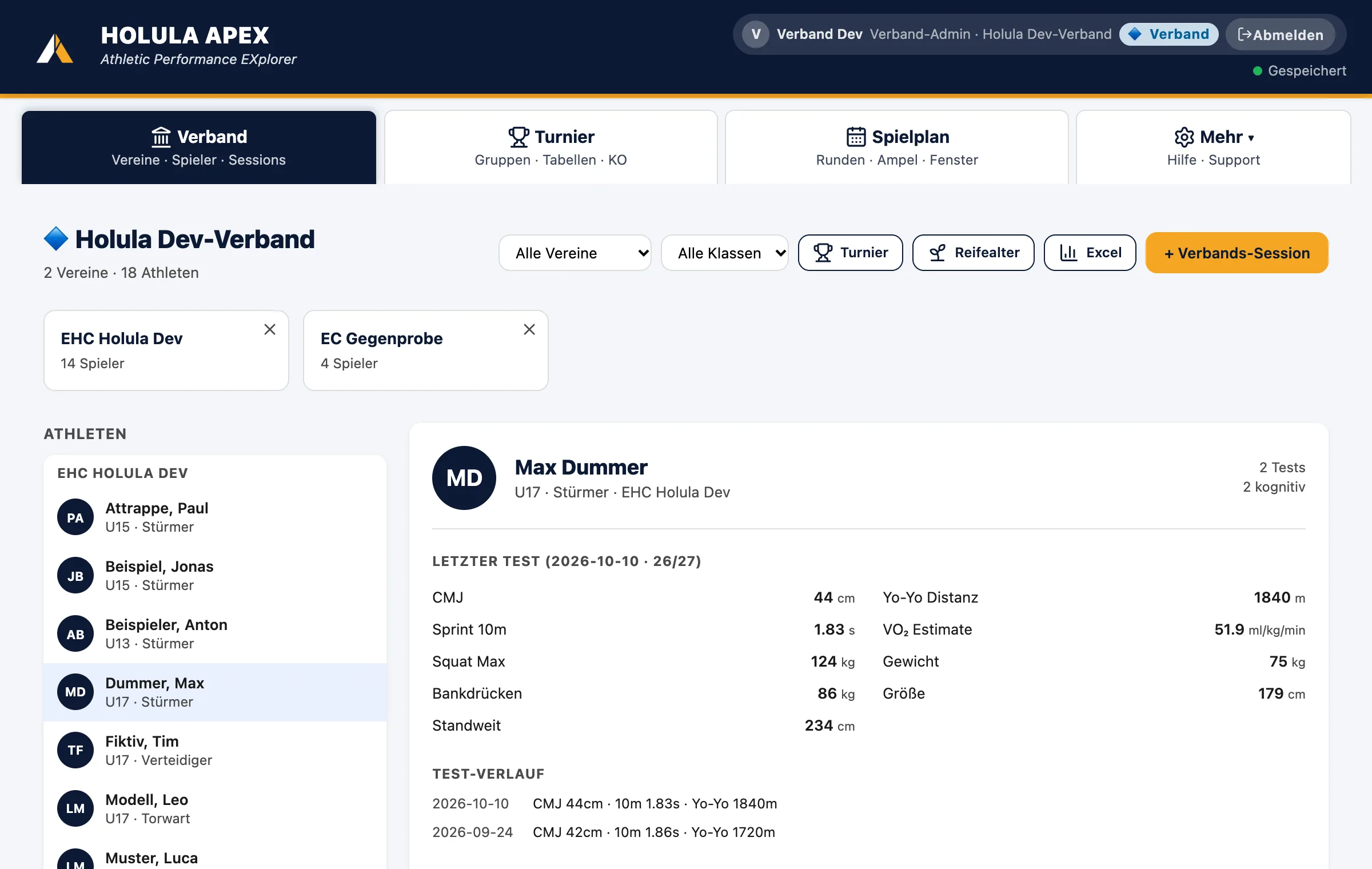Click the blue diamond beside Holula Dev-Verband

pyautogui.click(x=56, y=239)
